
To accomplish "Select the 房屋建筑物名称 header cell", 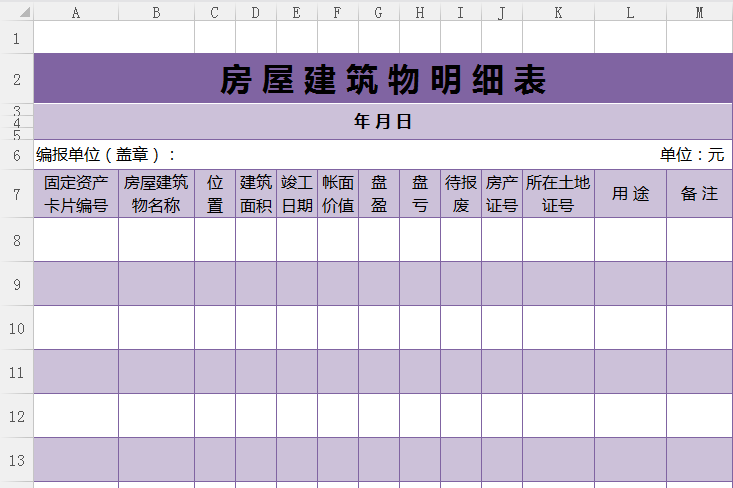I will click(x=156, y=194).
